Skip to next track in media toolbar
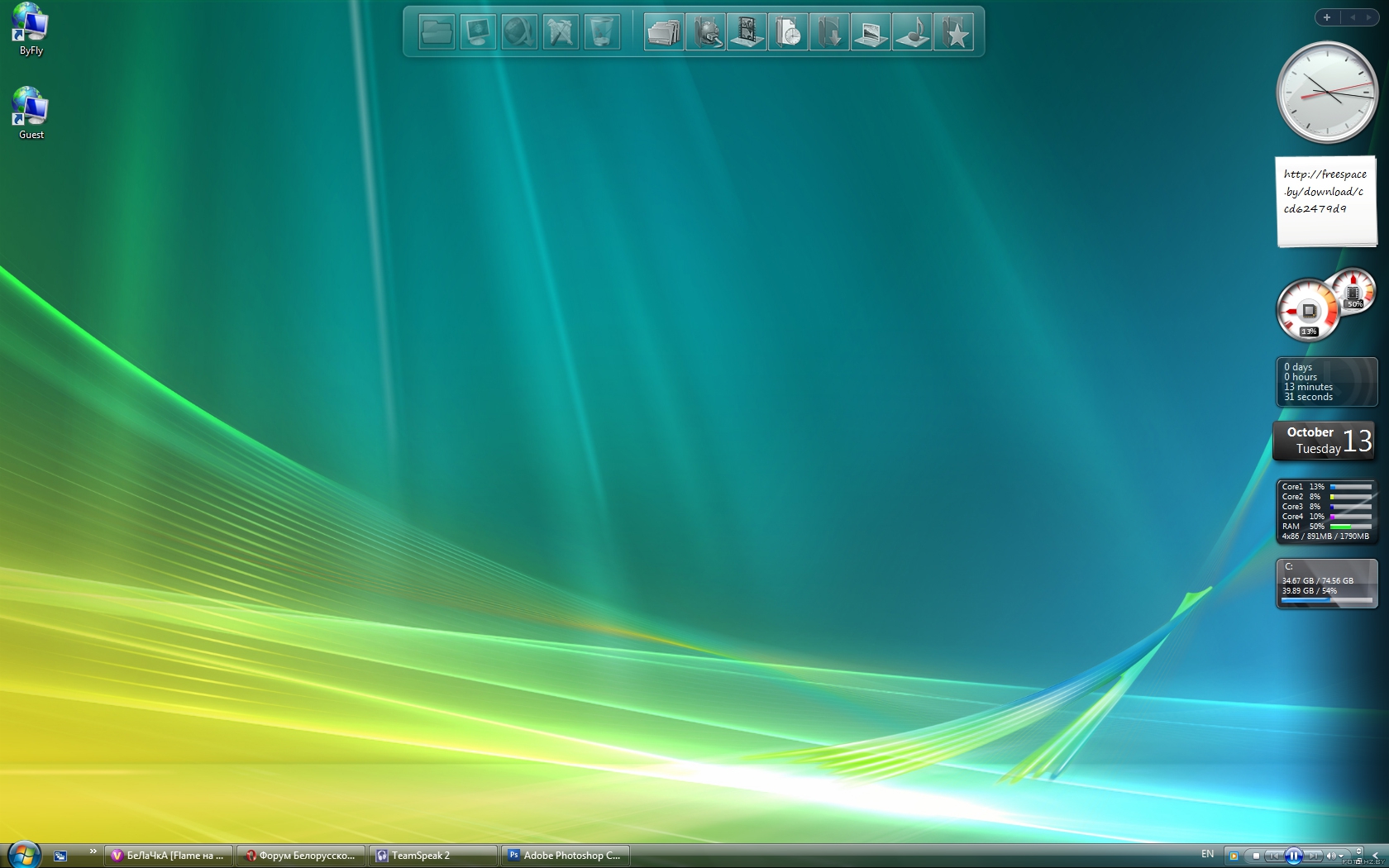Viewport: 1389px width, 868px height. click(1313, 856)
